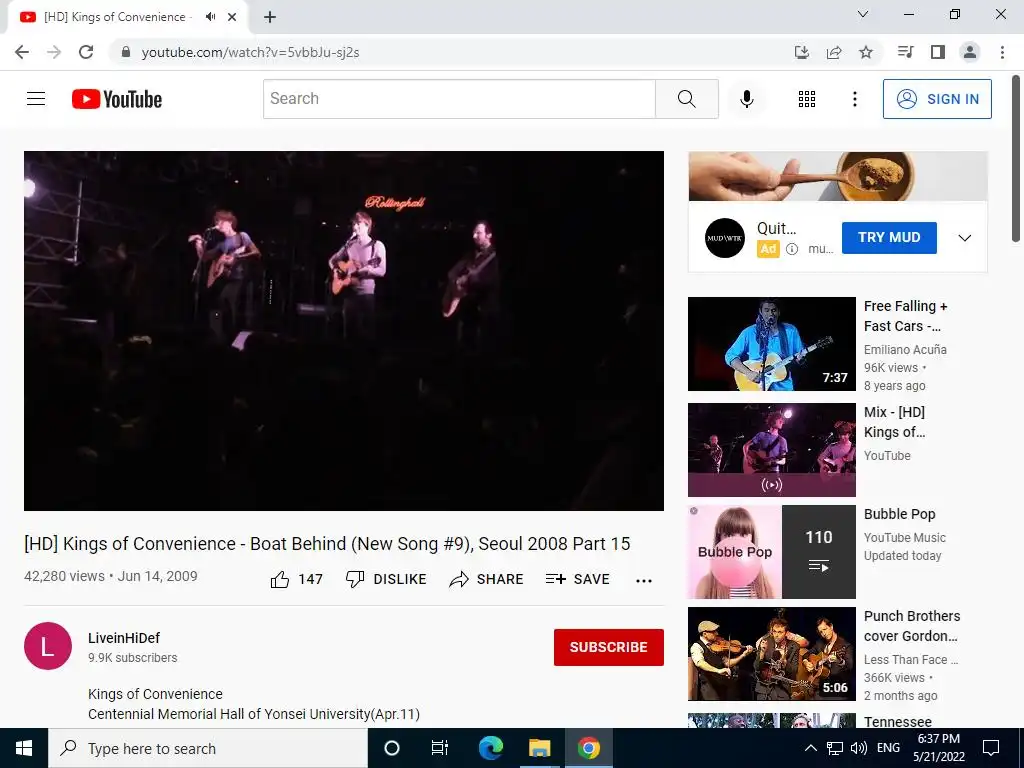Click the address bar URL

(250, 52)
